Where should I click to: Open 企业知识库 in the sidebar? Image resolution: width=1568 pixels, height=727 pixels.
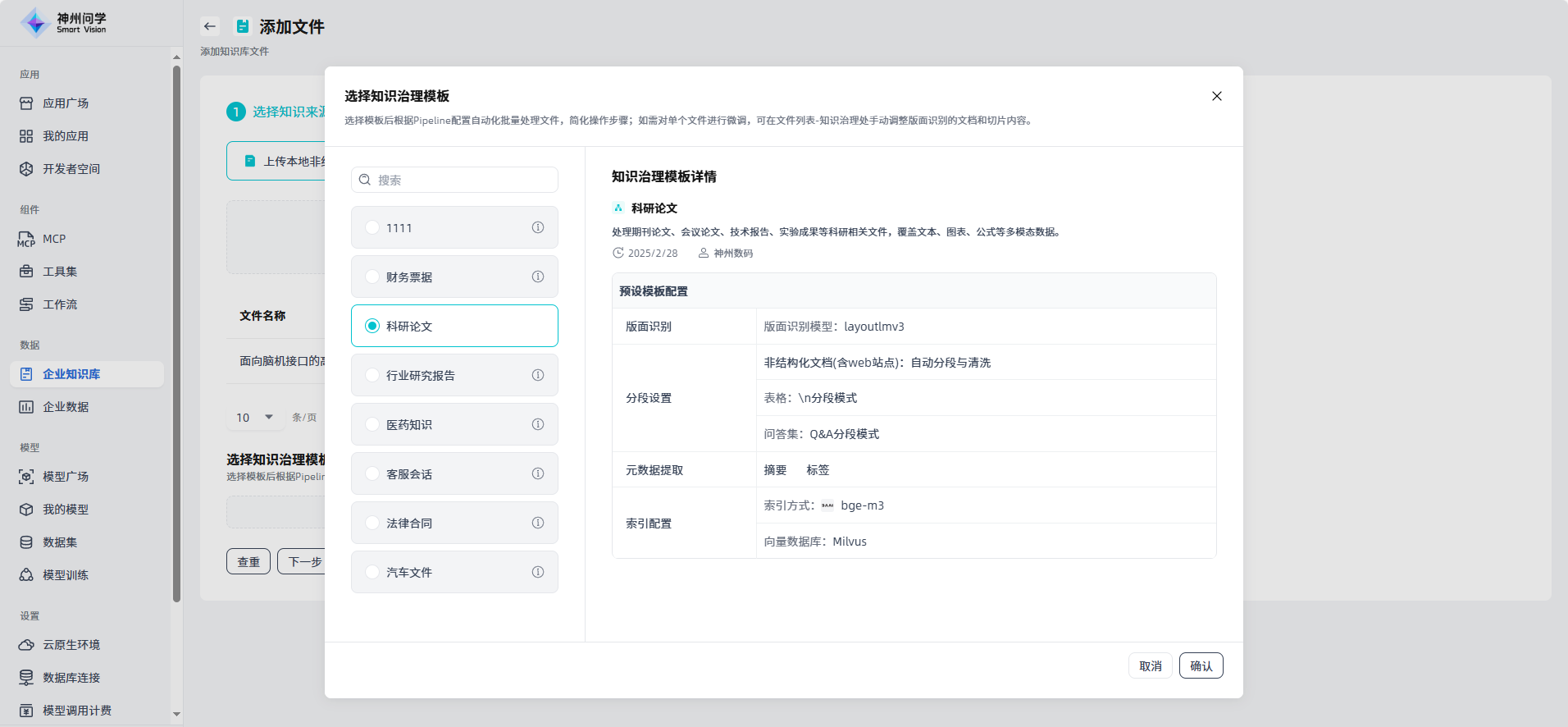[71, 374]
